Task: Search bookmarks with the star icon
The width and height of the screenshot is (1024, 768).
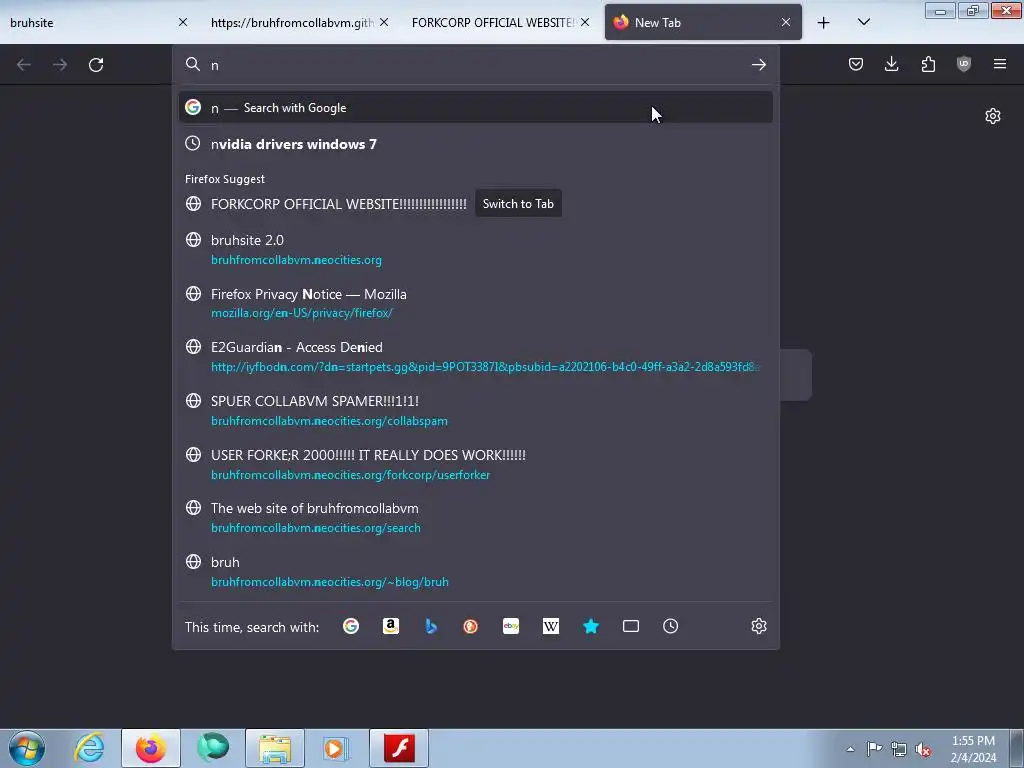Action: (x=591, y=626)
